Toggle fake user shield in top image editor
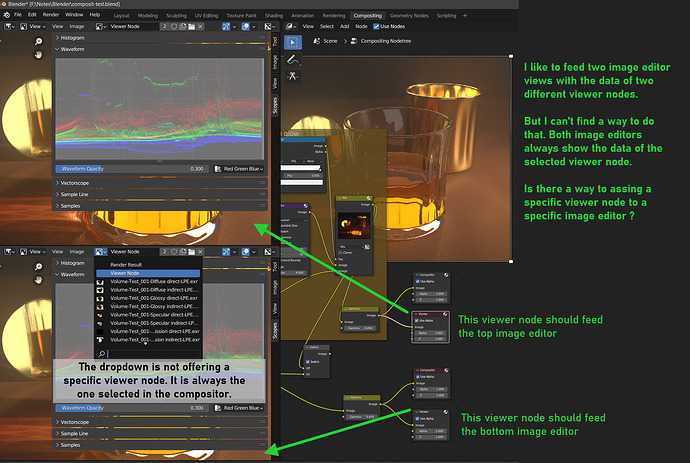The image size is (690, 463). (174, 26)
